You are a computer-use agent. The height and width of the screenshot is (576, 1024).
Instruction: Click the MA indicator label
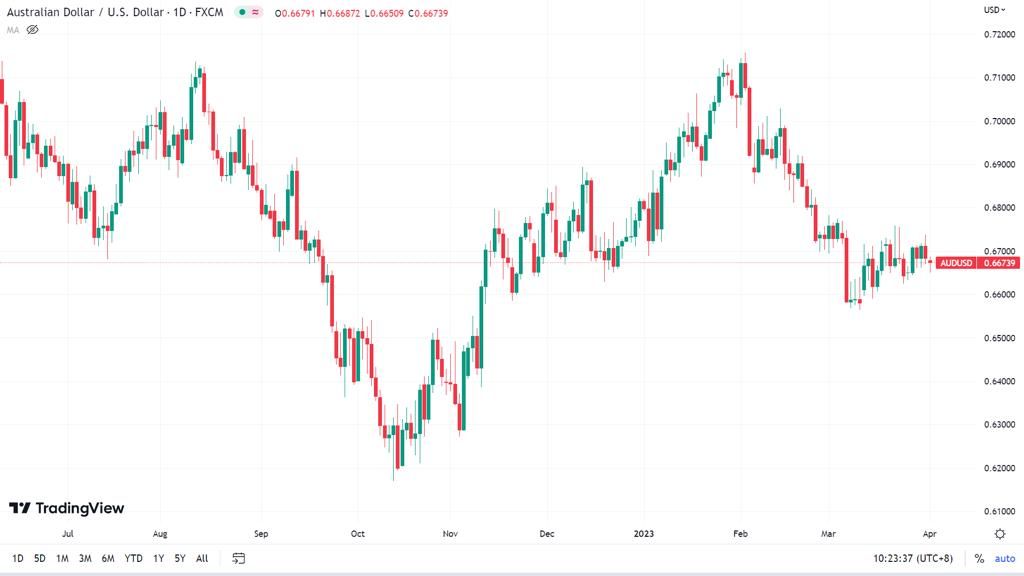click(12, 30)
